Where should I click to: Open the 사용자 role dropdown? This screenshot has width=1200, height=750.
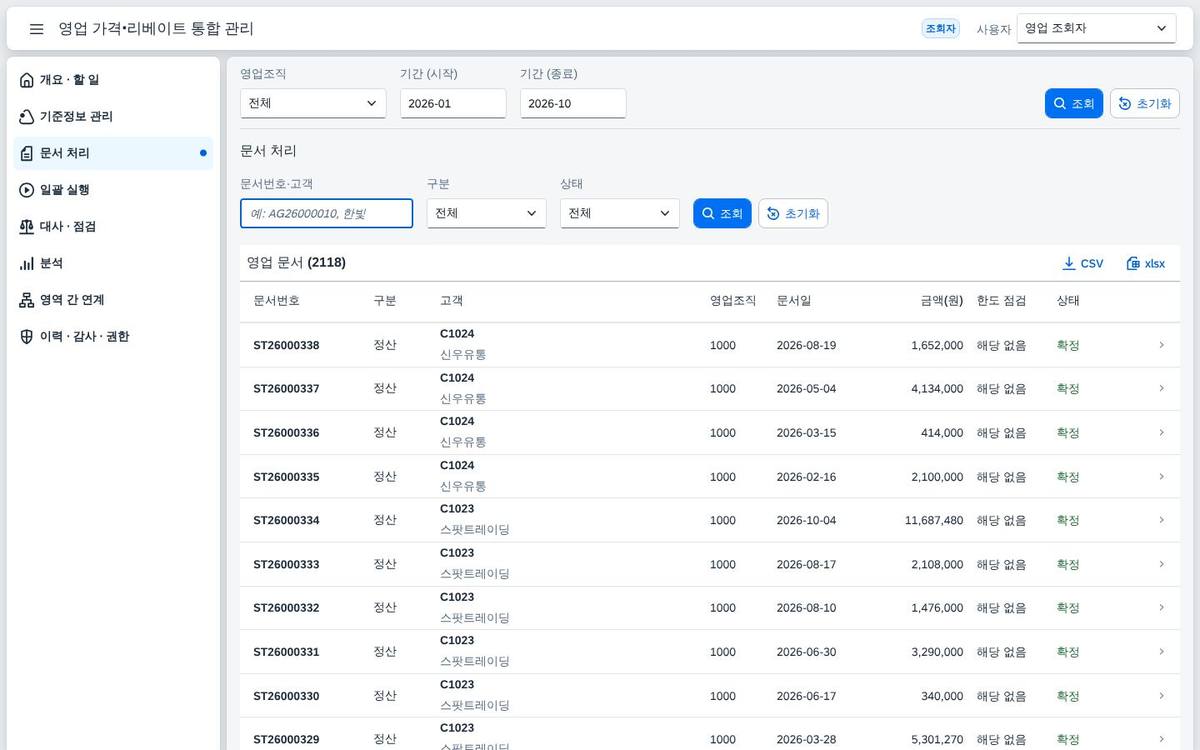click(1096, 29)
